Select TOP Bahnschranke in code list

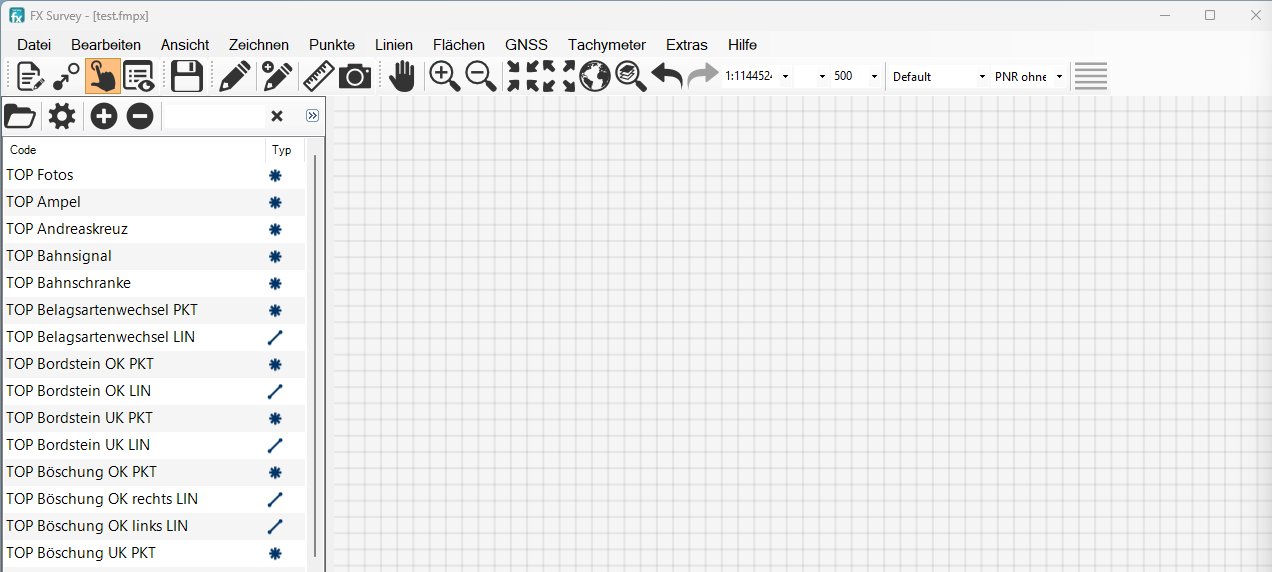[69, 283]
